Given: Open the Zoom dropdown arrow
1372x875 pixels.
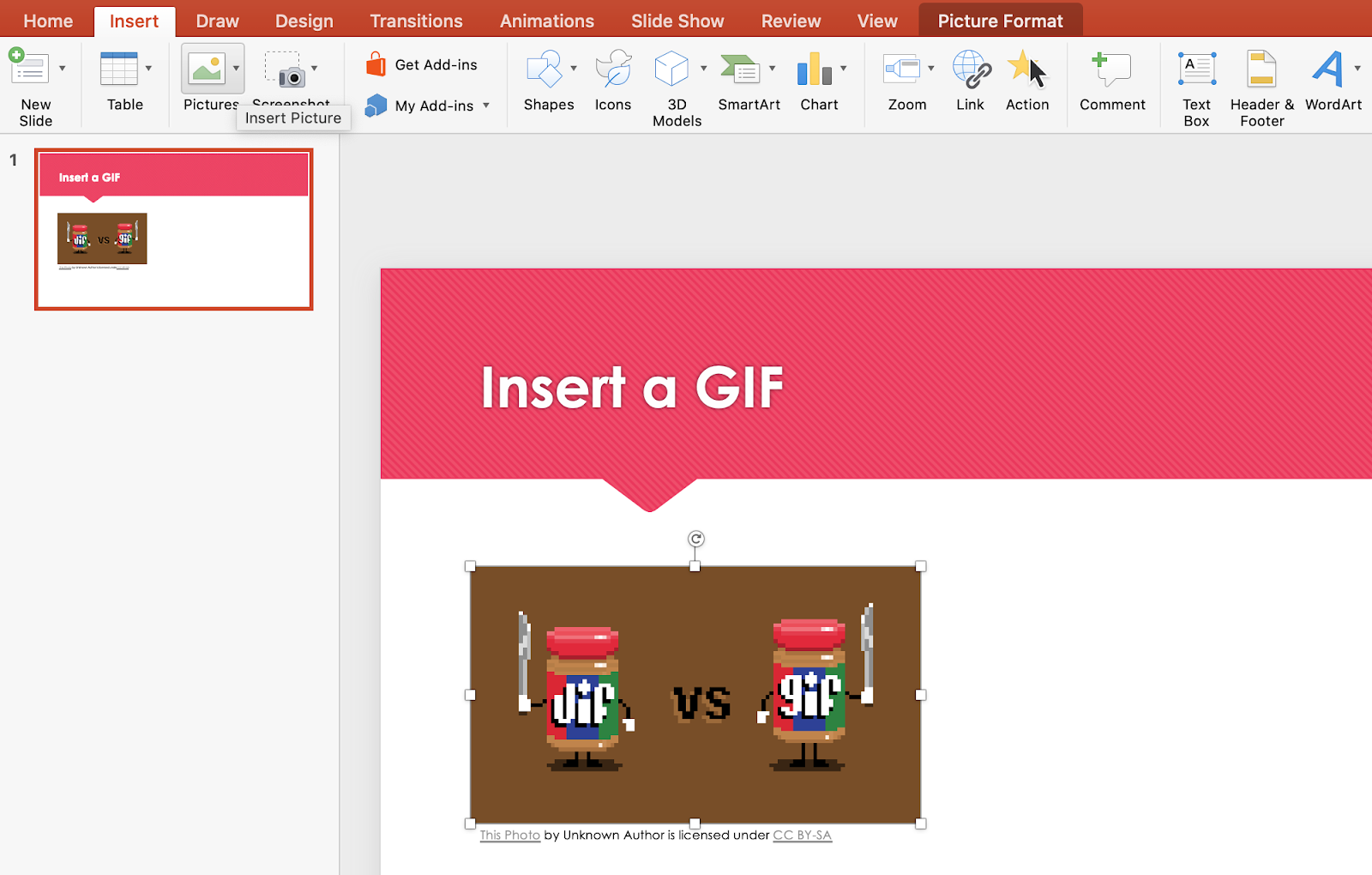Looking at the screenshot, I should tap(930, 68).
